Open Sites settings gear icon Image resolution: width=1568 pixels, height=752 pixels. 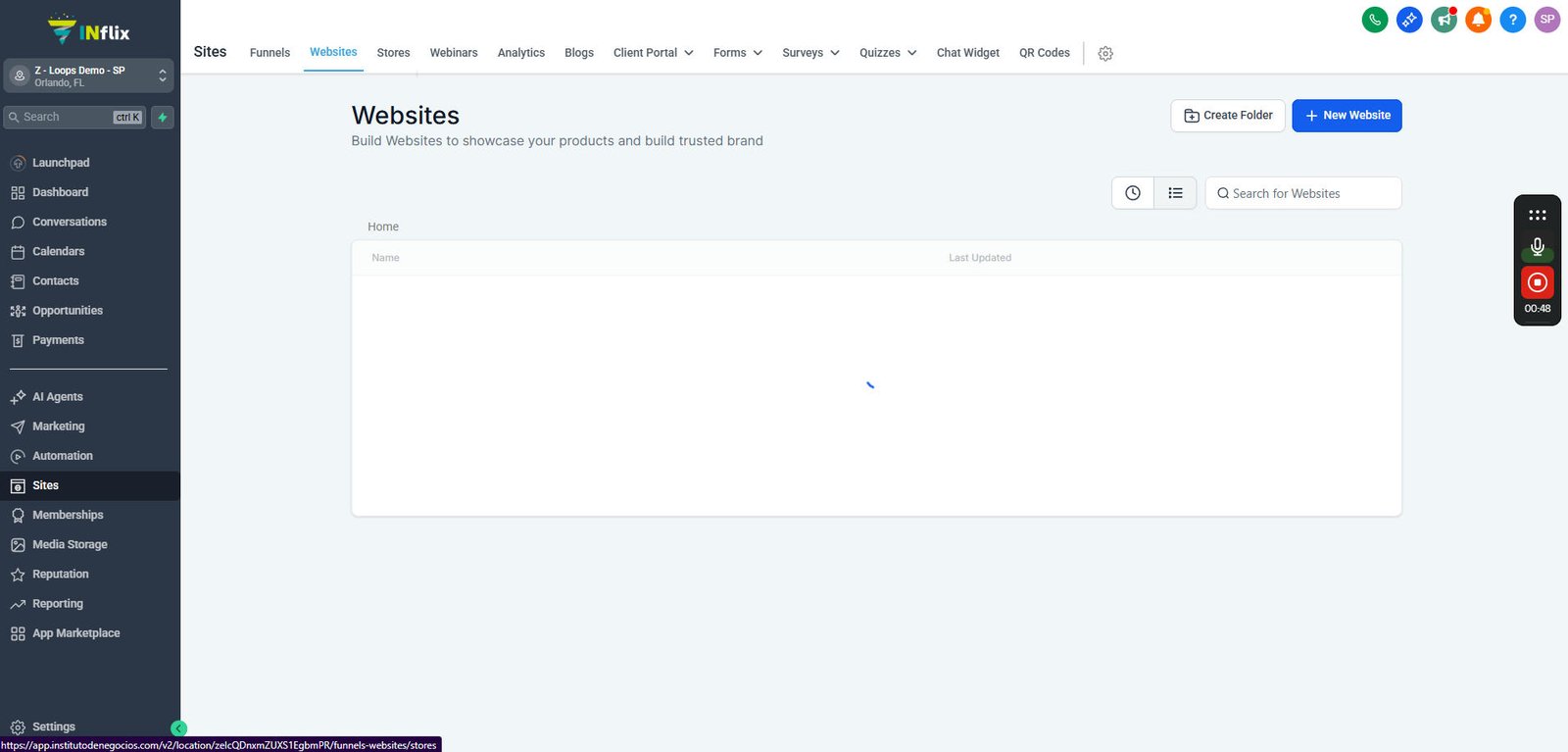pos(1105,53)
